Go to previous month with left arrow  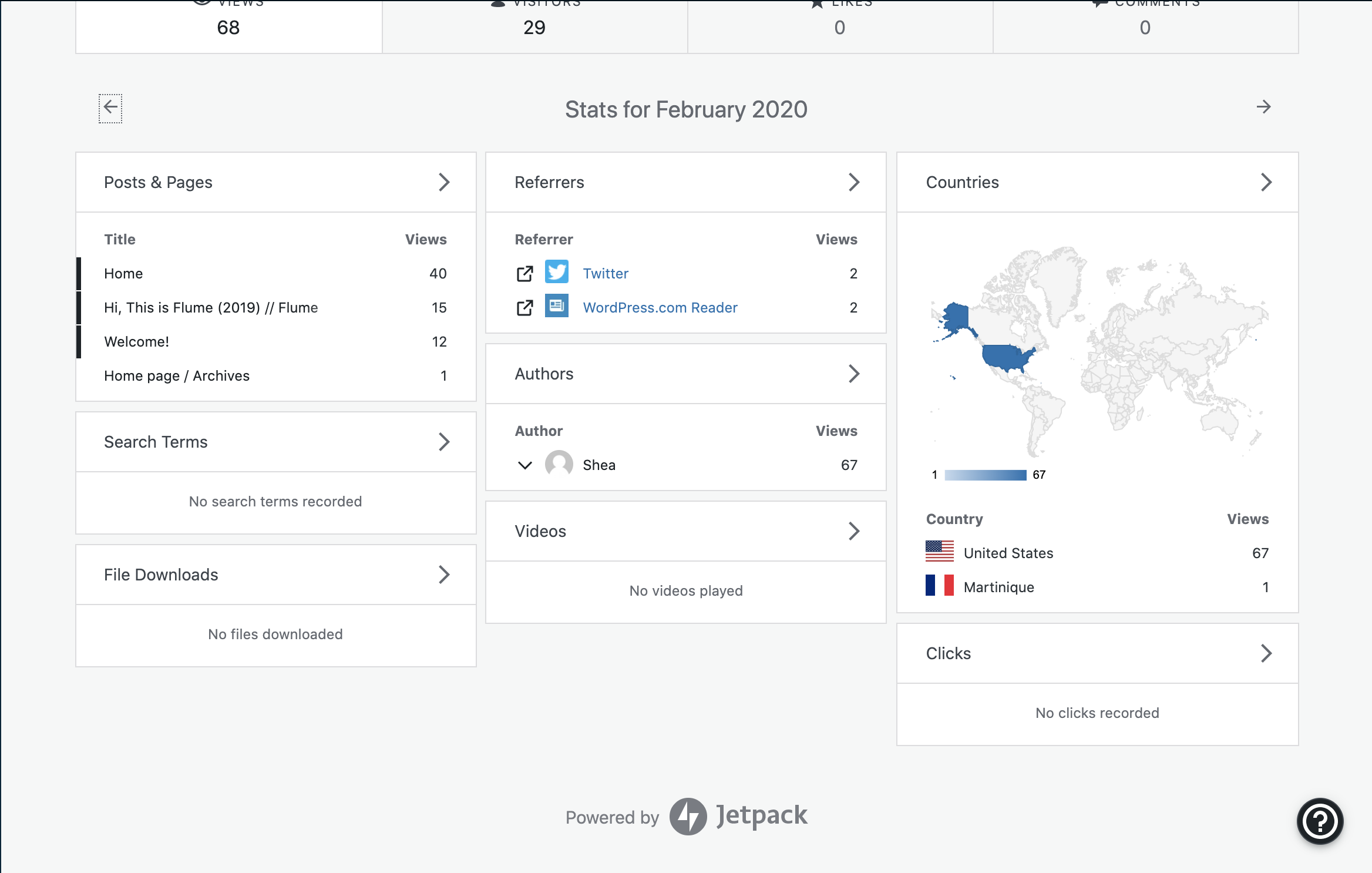click(110, 108)
